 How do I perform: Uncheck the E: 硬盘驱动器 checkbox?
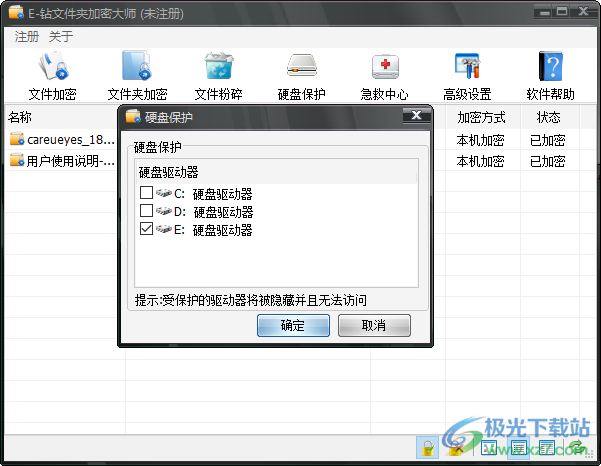[146, 229]
